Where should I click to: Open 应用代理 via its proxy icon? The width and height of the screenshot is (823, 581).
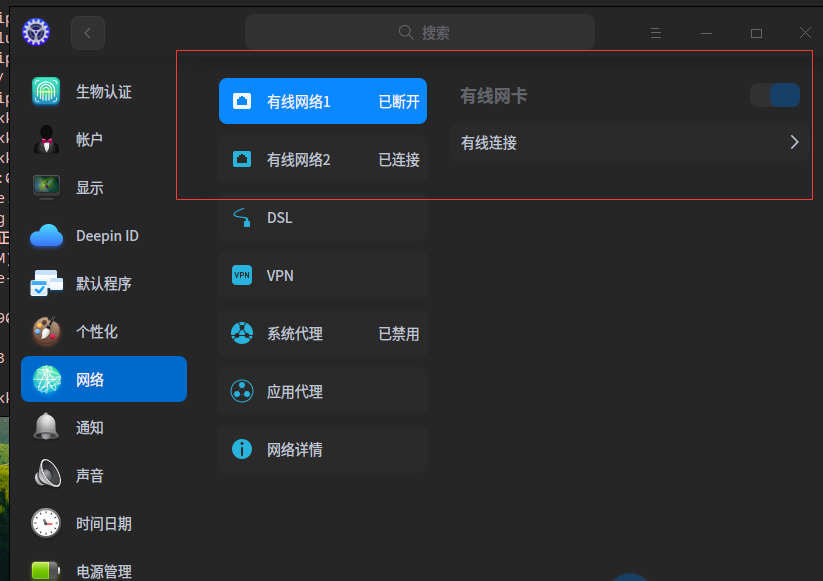[x=241, y=391]
